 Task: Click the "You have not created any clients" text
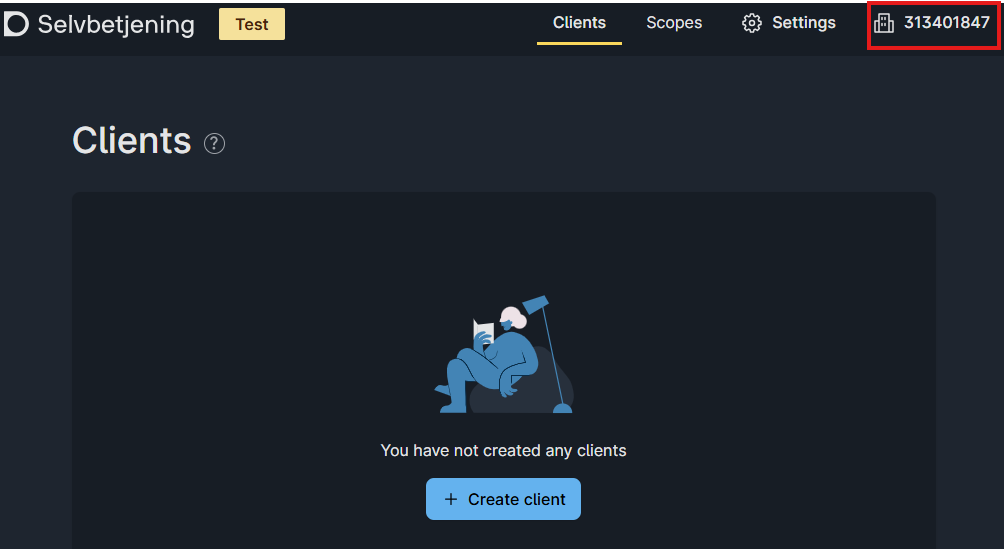coord(503,450)
